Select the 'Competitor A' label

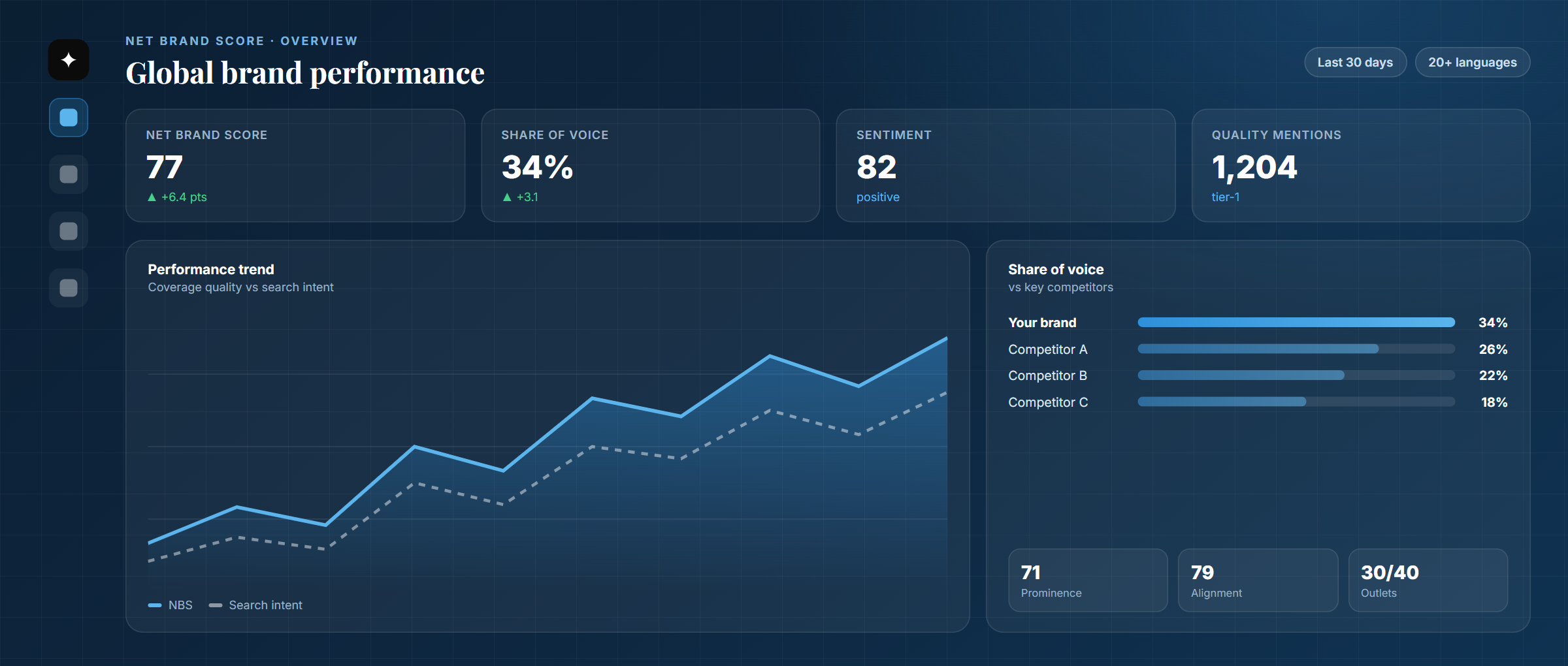(1048, 349)
